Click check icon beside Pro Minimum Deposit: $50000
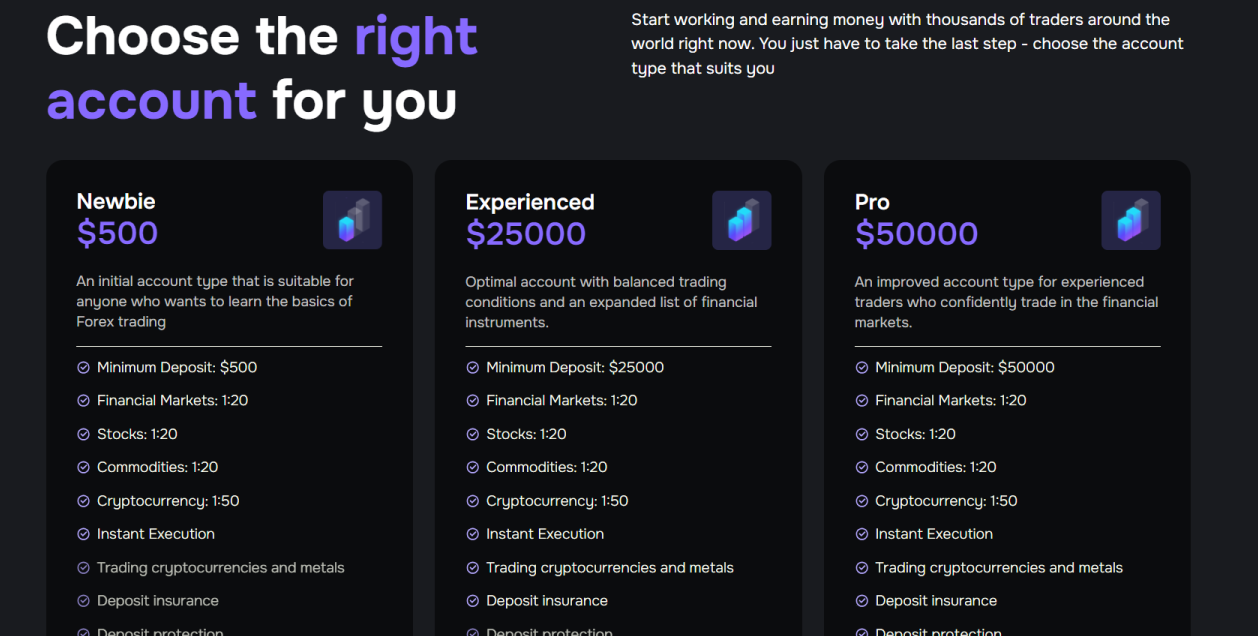The height and width of the screenshot is (636, 1258). 862,368
